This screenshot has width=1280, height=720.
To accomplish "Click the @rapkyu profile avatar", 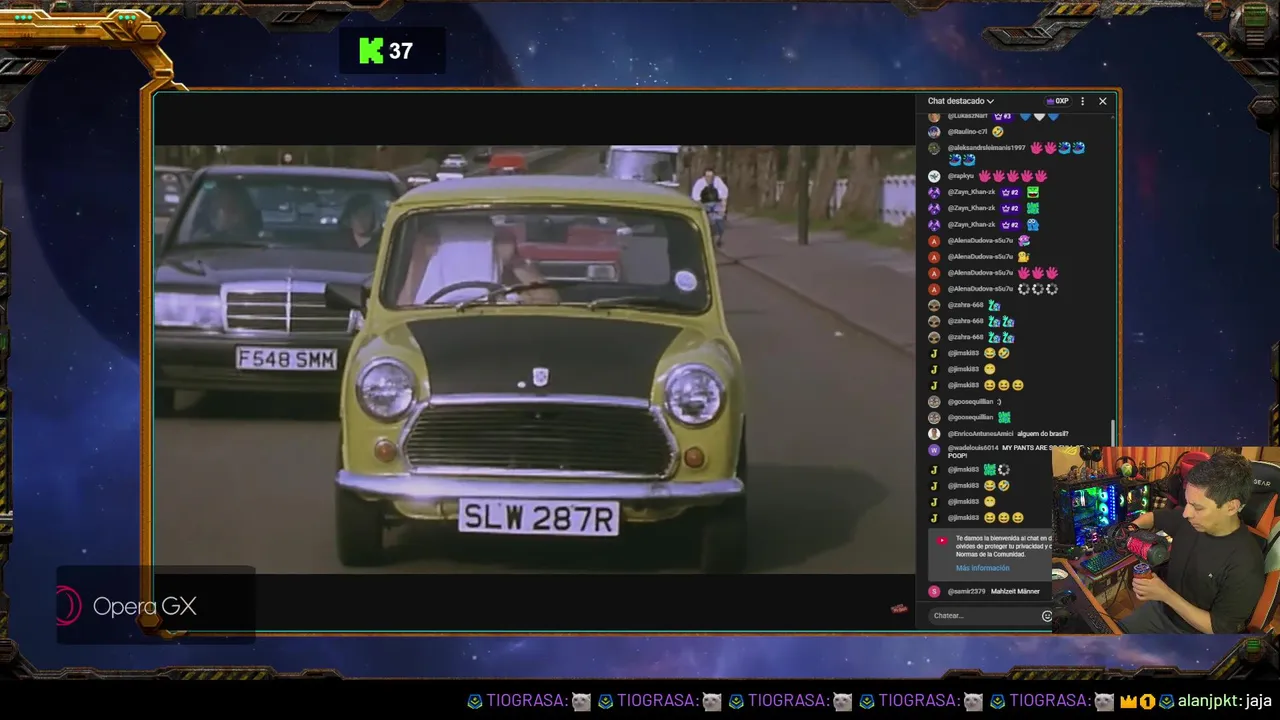I will (934, 176).
